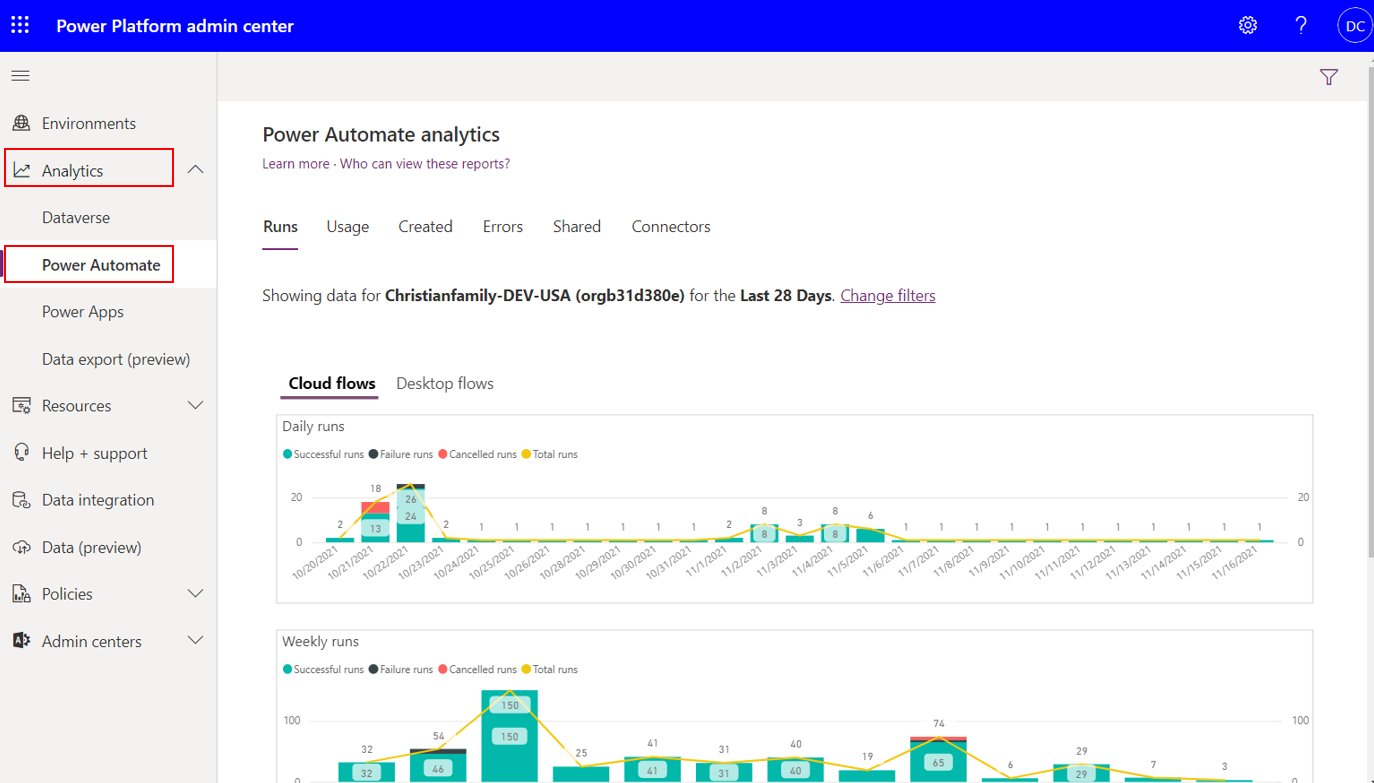Screen dimensions: 1374x783
Task: Open the Policies section icon
Action: (x=20, y=593)
